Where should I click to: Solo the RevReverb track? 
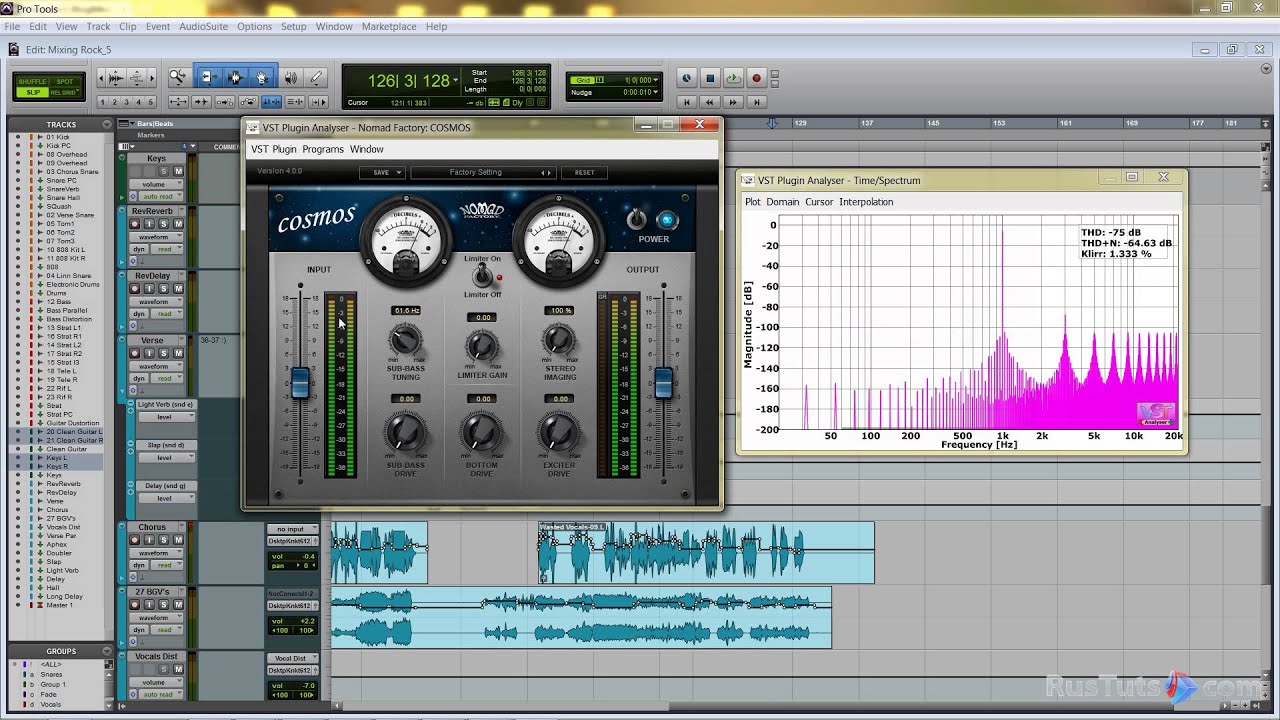163,224
